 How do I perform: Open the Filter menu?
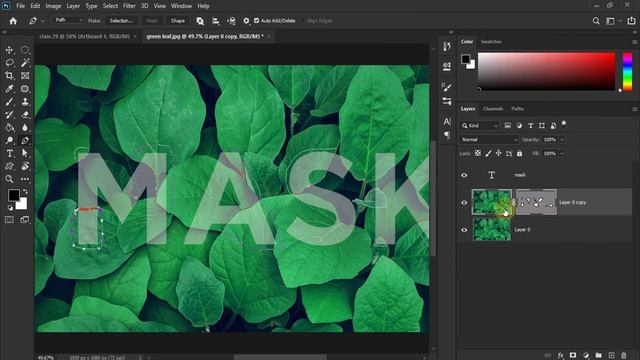point(129,6)
